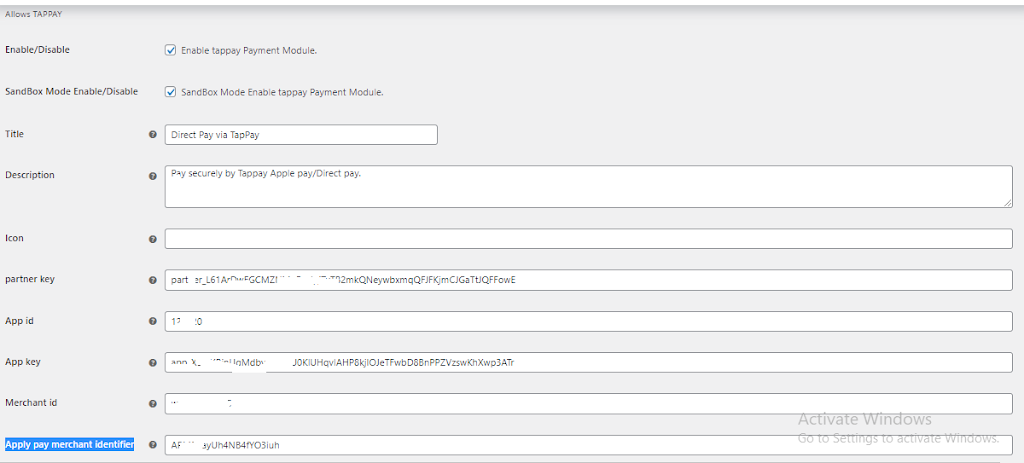Click the 'App key' label

click(x=24, y=361)
